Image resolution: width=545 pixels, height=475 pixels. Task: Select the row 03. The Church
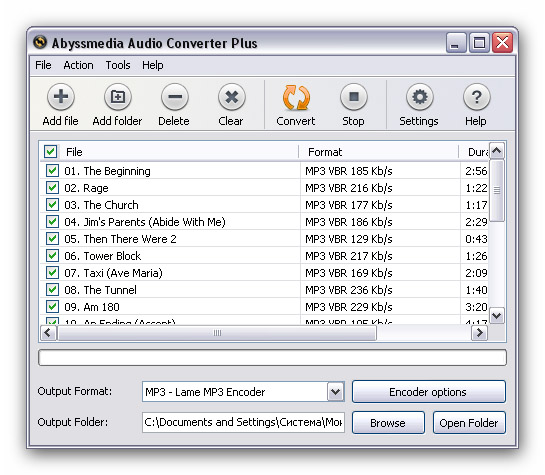pos(264,205)
